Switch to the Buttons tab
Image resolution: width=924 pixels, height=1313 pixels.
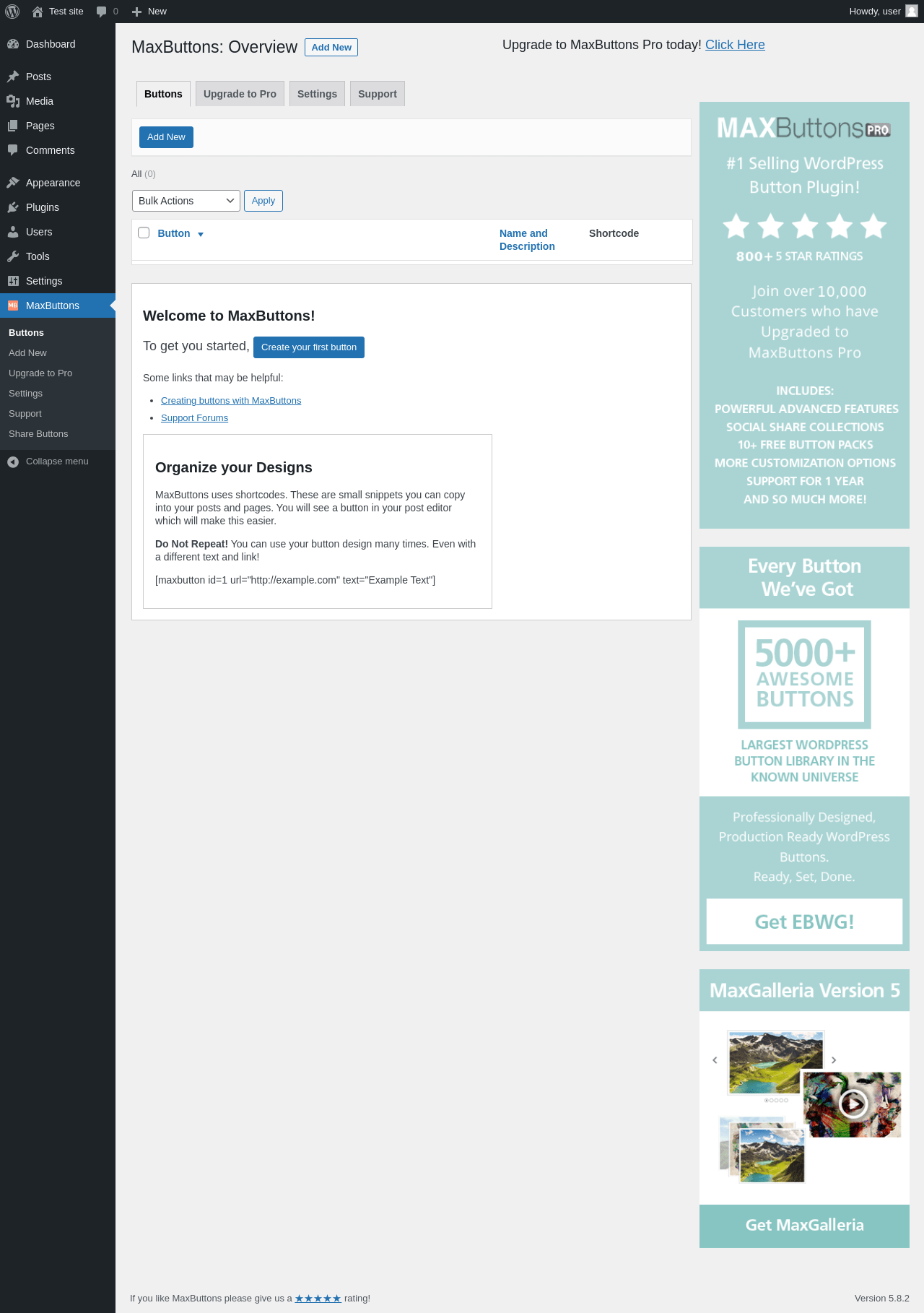[163, 94]
